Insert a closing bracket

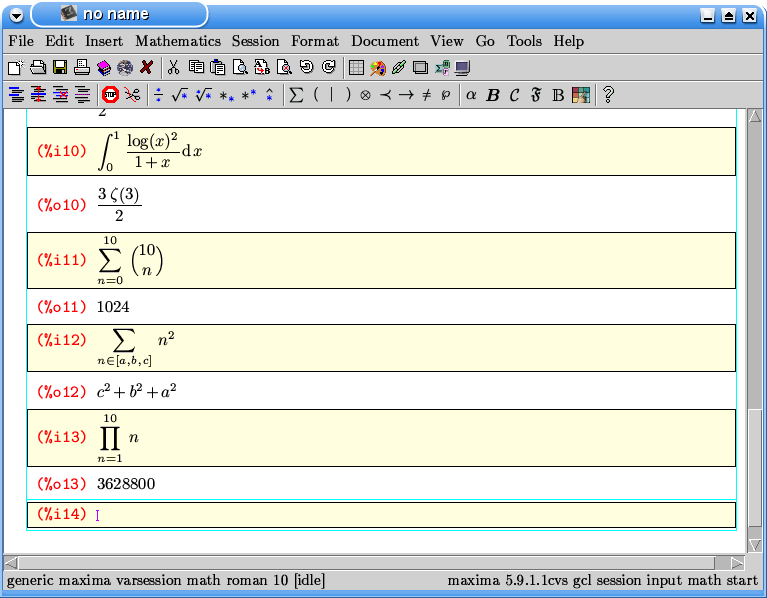pos(348,94)
